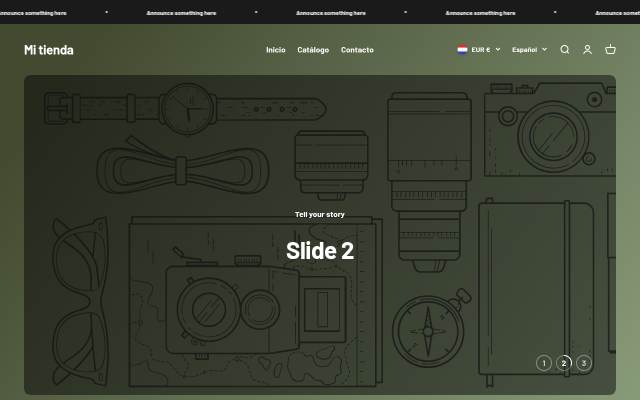The height and width of the screenshot is (400, 640).
Task: Select slide 2 indicator
Action: tap(564, 363)
